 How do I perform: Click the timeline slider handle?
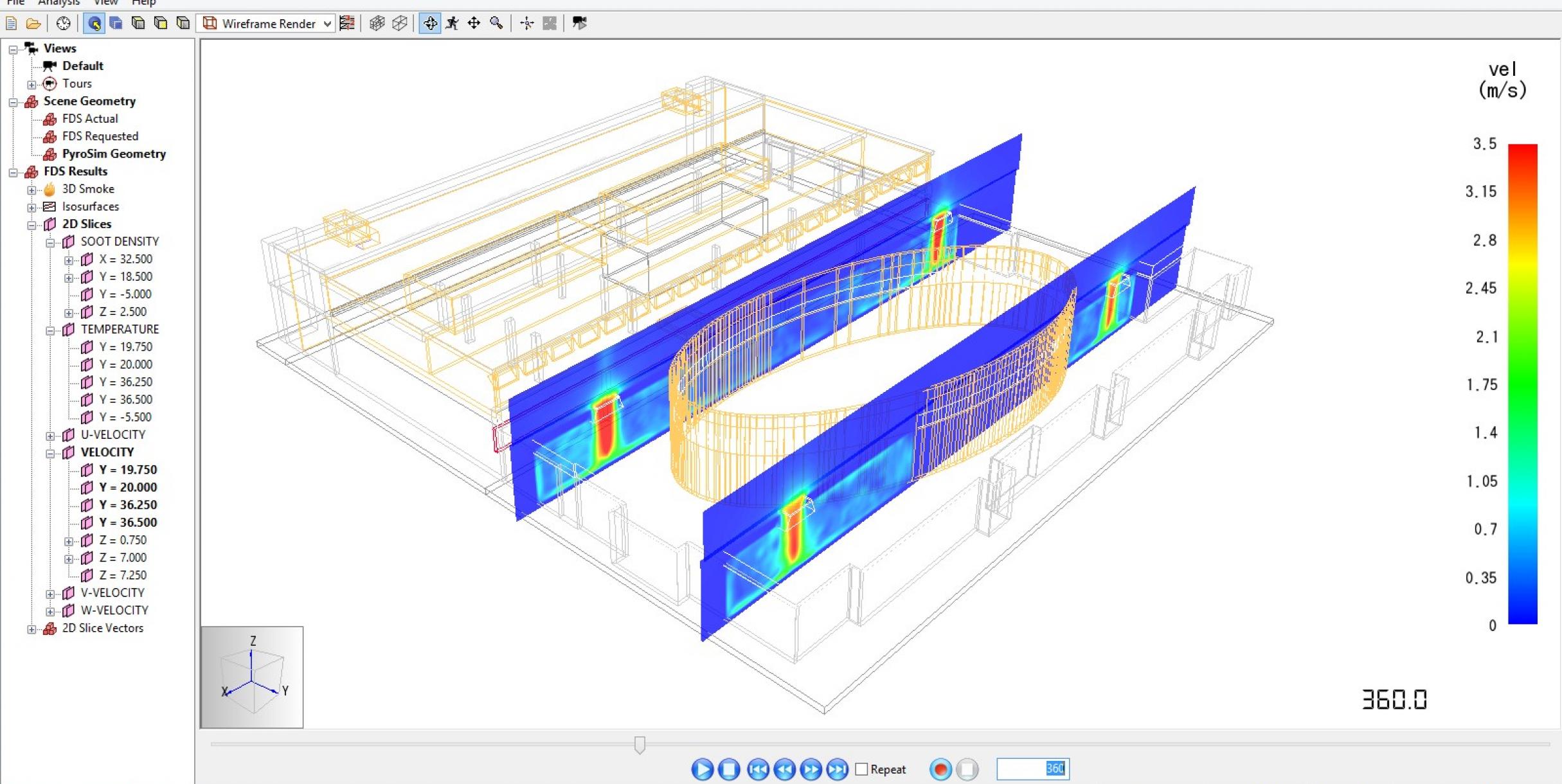pos(640,745)
